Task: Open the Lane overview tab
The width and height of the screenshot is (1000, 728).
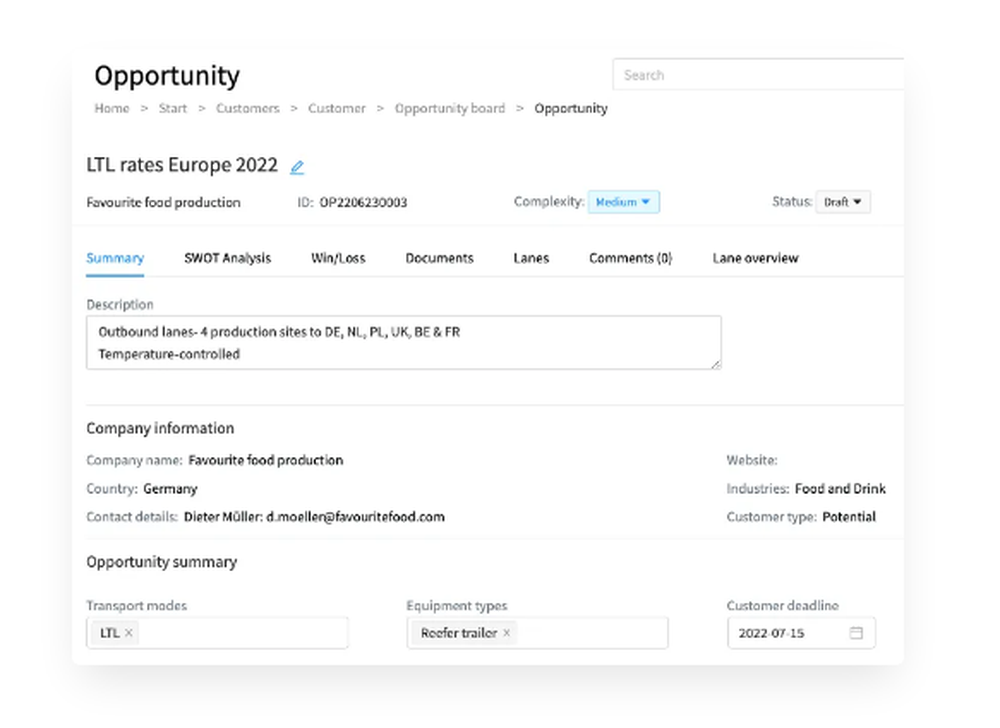Action: pyautogui.click(x=755, y=257)
